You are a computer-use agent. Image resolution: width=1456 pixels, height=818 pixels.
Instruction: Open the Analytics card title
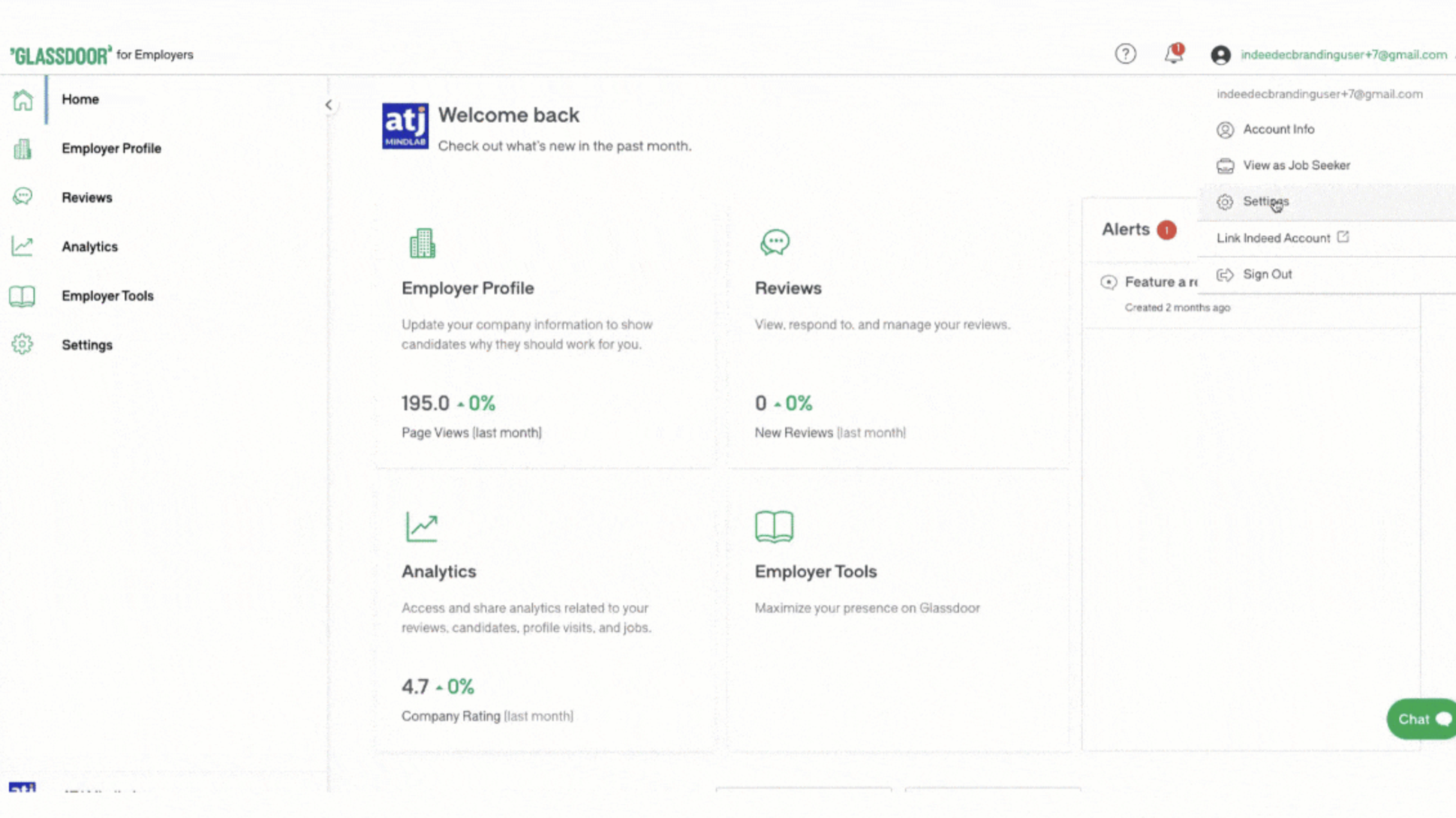tap(439, 572)
